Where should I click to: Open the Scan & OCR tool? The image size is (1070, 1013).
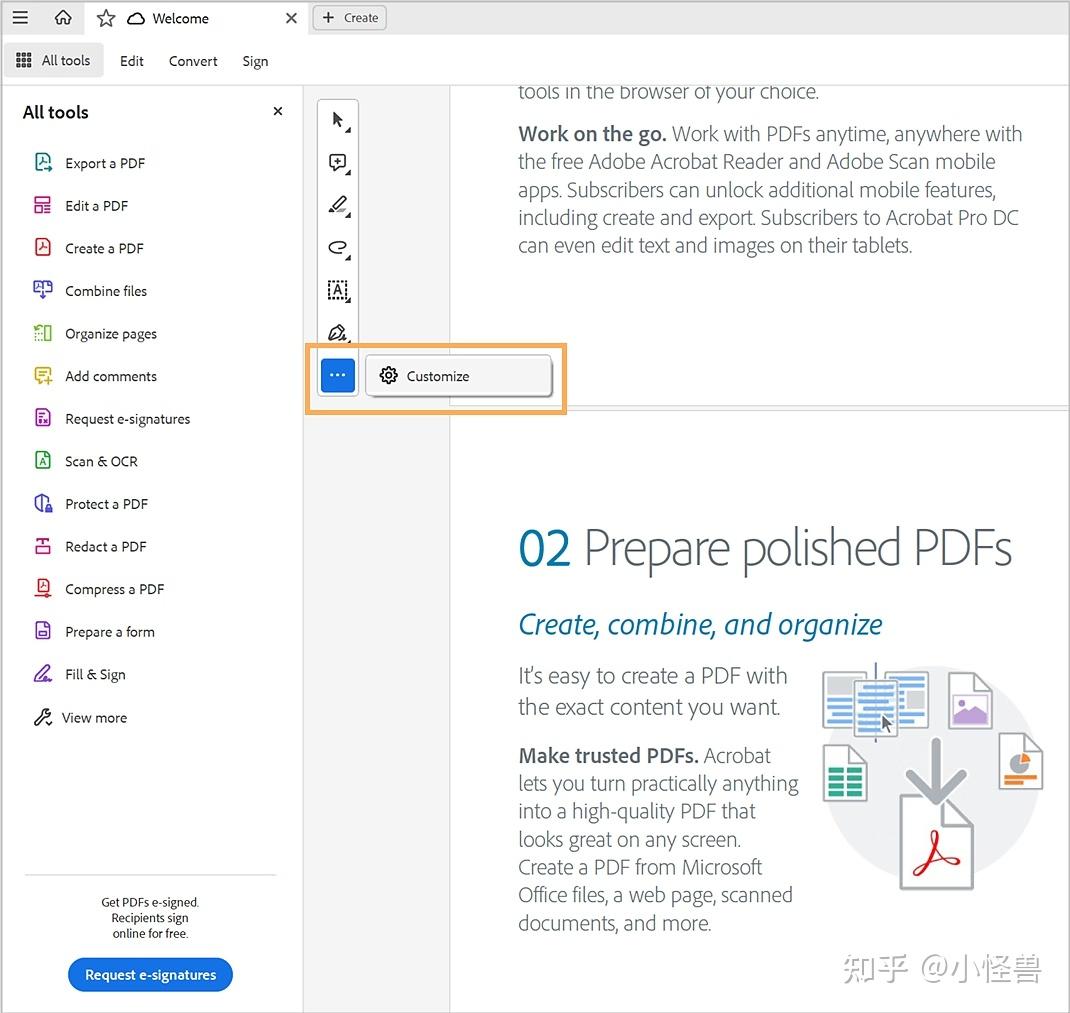(x=100, y=461)
